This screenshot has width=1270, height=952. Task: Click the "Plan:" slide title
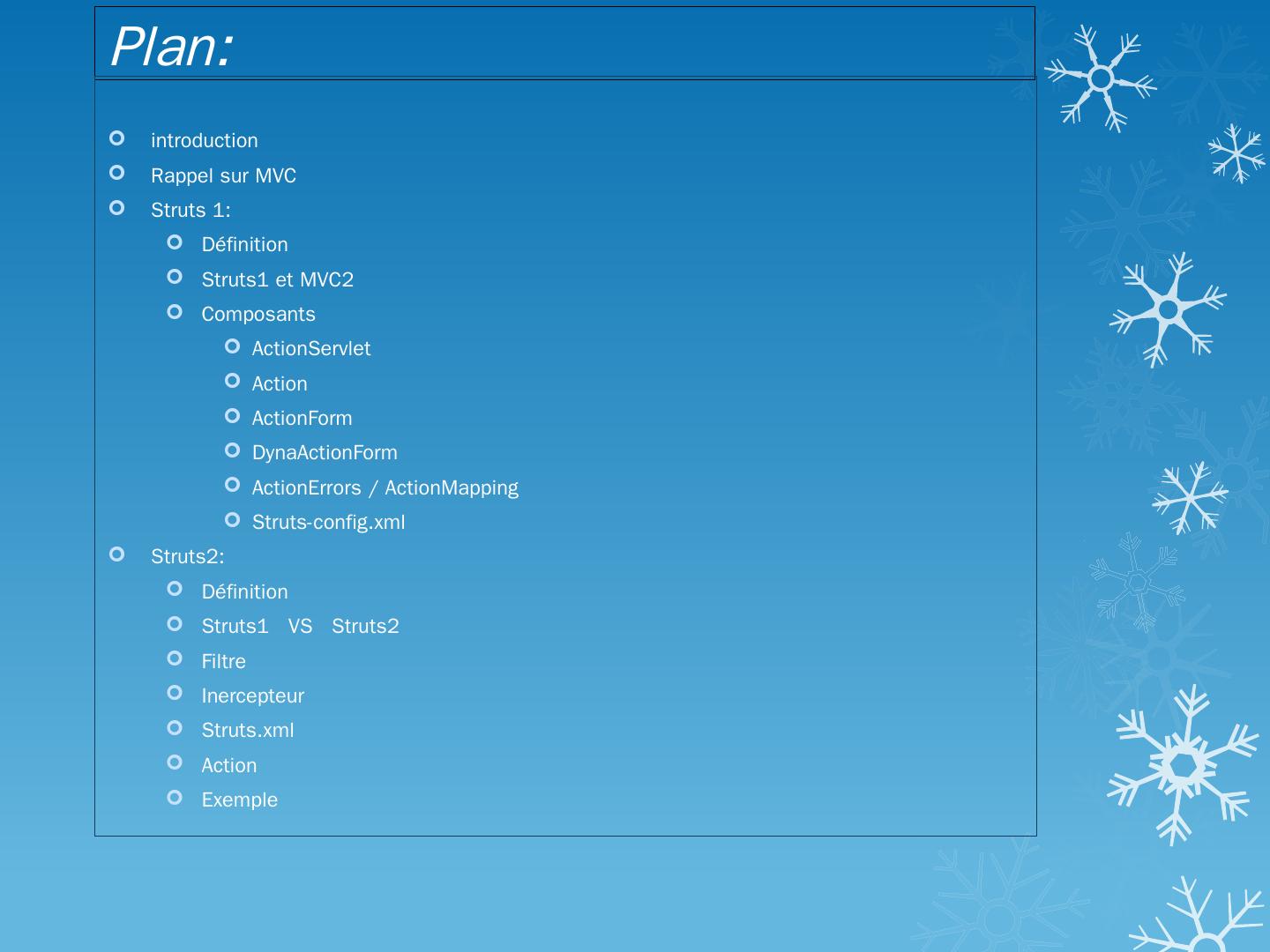click(x=171, y=47)
